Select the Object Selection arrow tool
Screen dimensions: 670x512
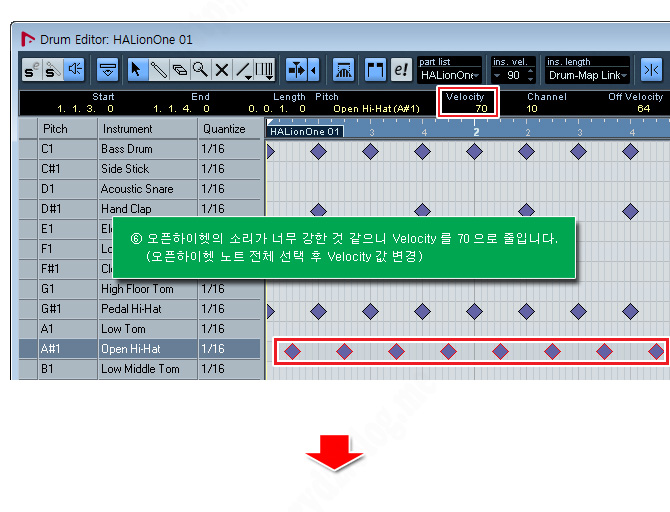tap(137, 69)
